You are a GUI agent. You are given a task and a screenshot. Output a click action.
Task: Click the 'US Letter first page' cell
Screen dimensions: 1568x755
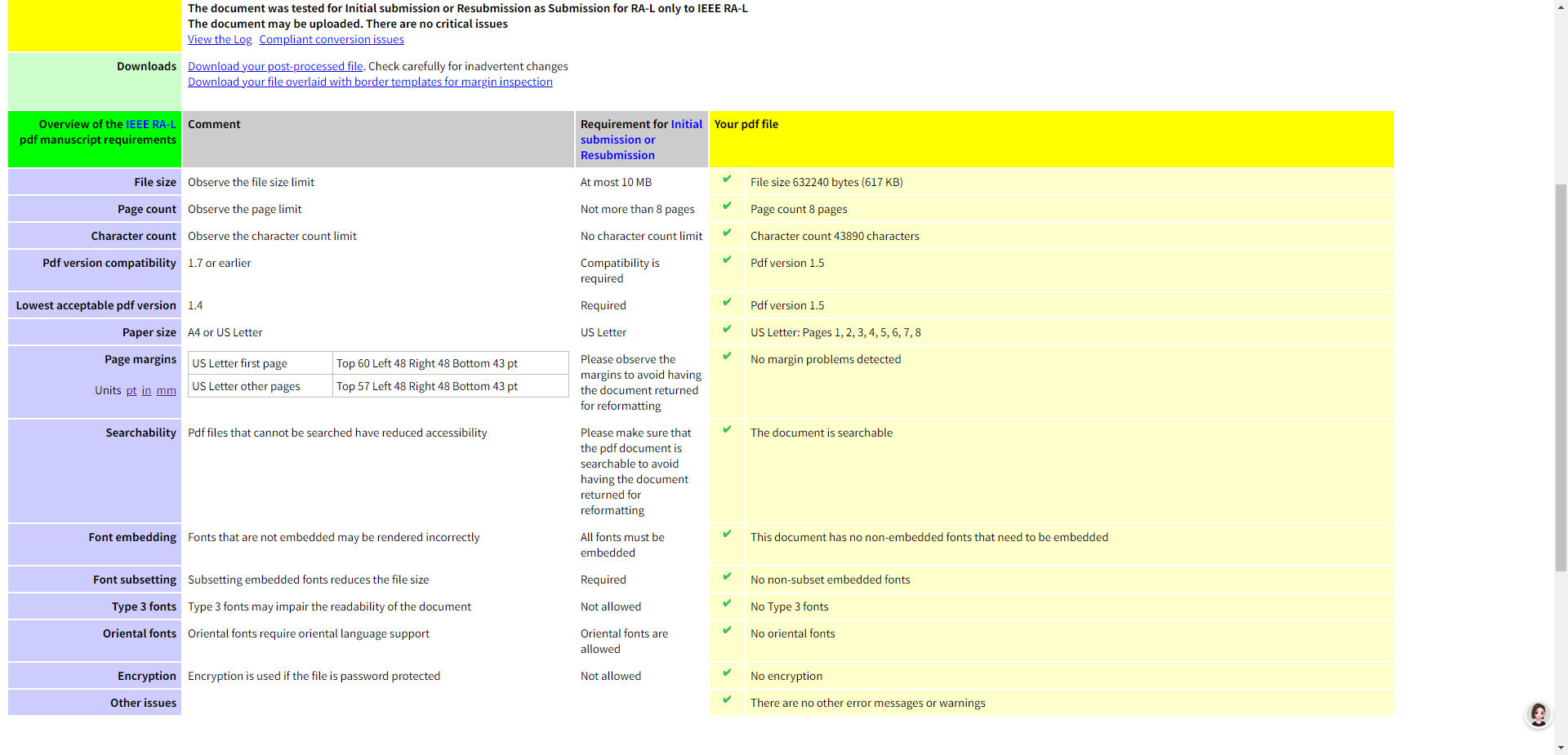point(261,363)
